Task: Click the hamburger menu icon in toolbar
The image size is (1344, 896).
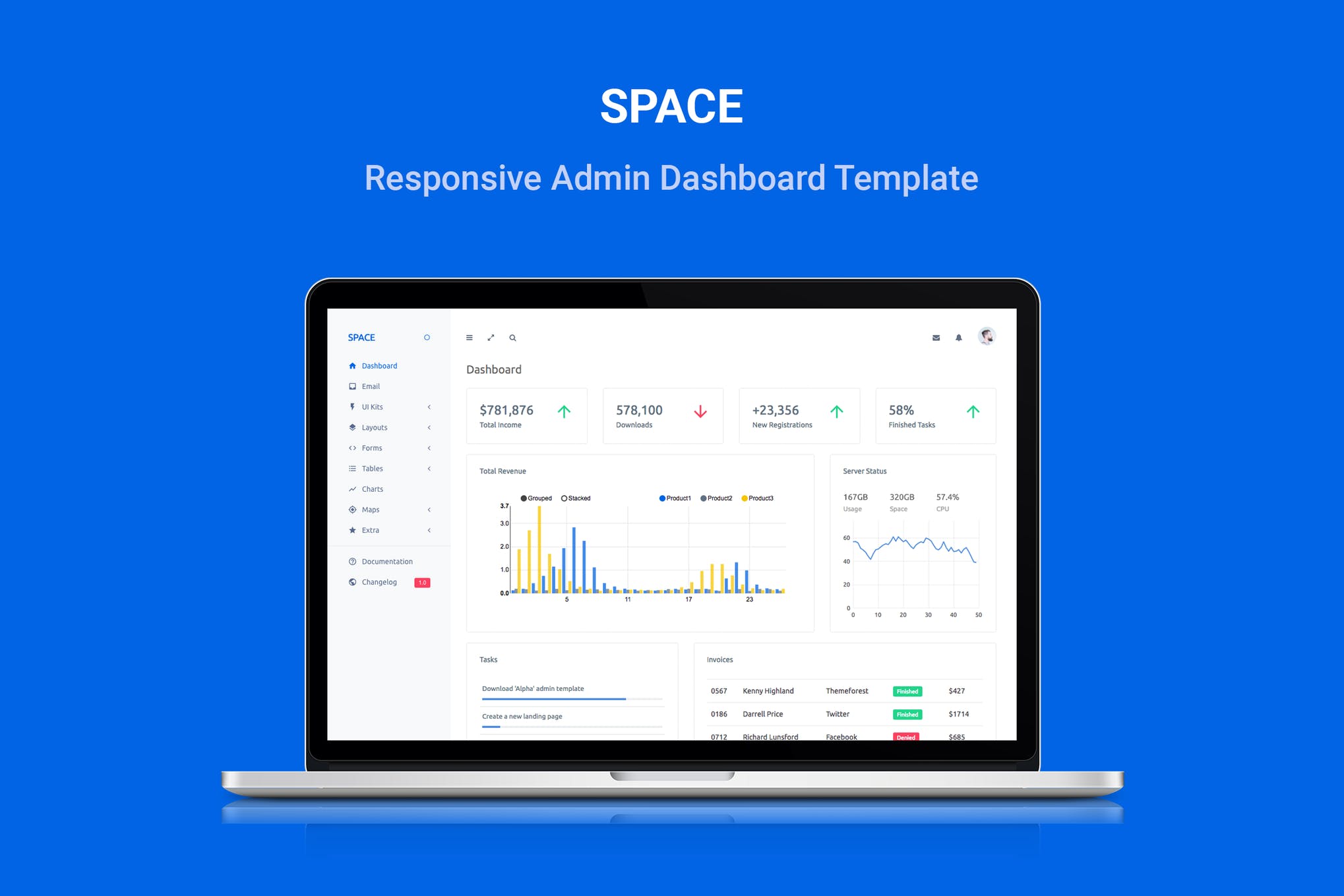Action: point(470,337)
